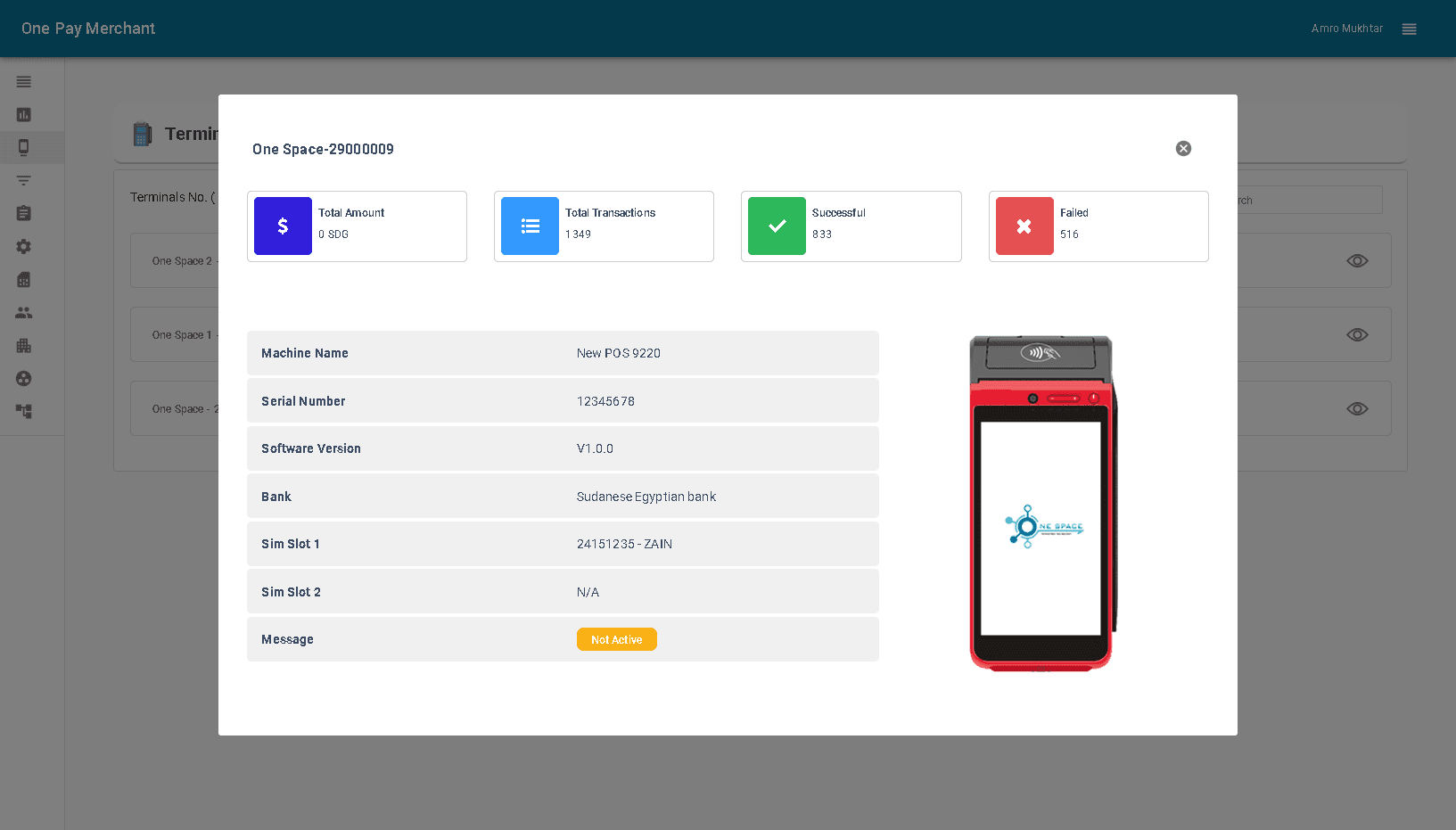Viewport: 1456px width, 830px height.
Task: Dismiss the One Space-29000009 dialog
Action: [x=1183, y=148]
